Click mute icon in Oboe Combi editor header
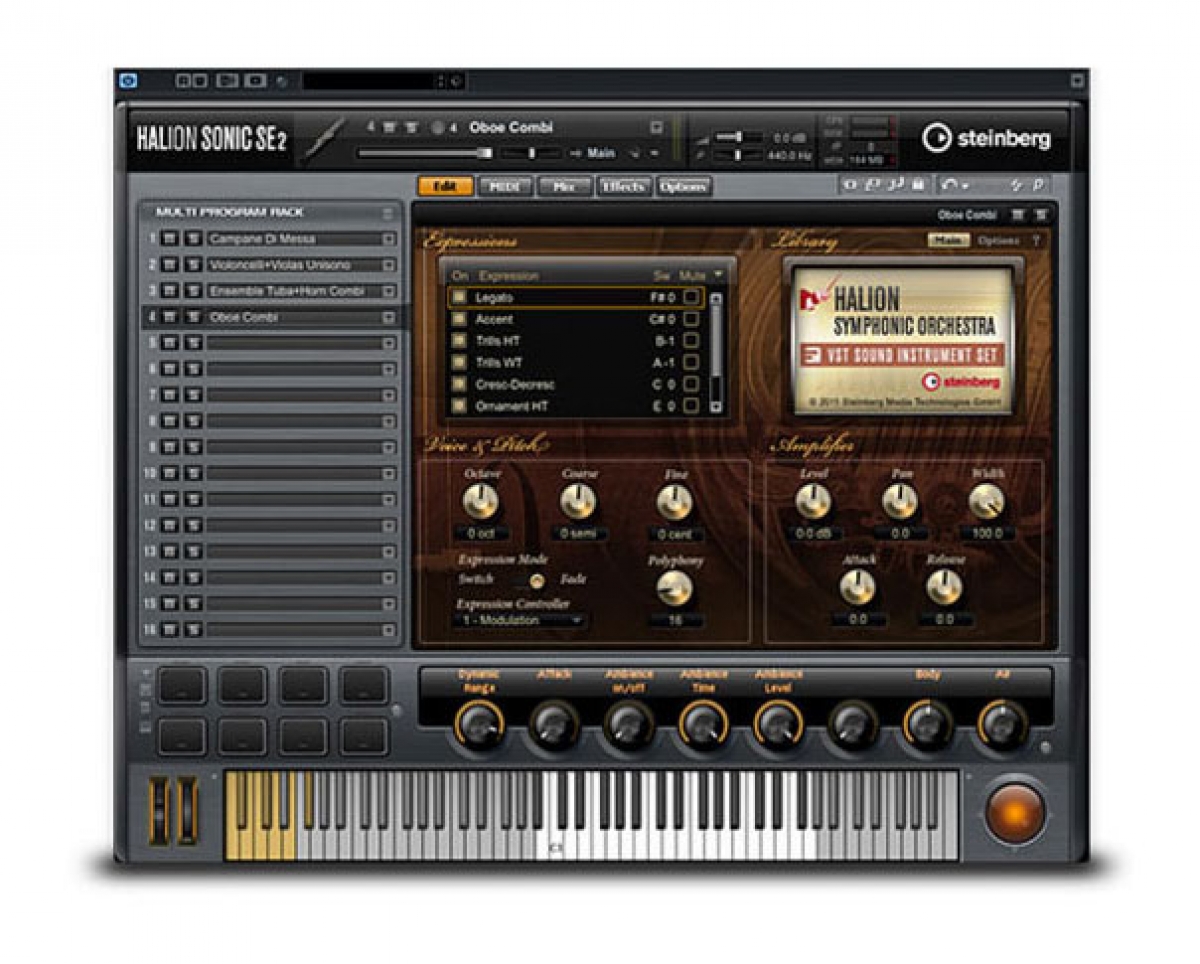 click(1017, 214)
